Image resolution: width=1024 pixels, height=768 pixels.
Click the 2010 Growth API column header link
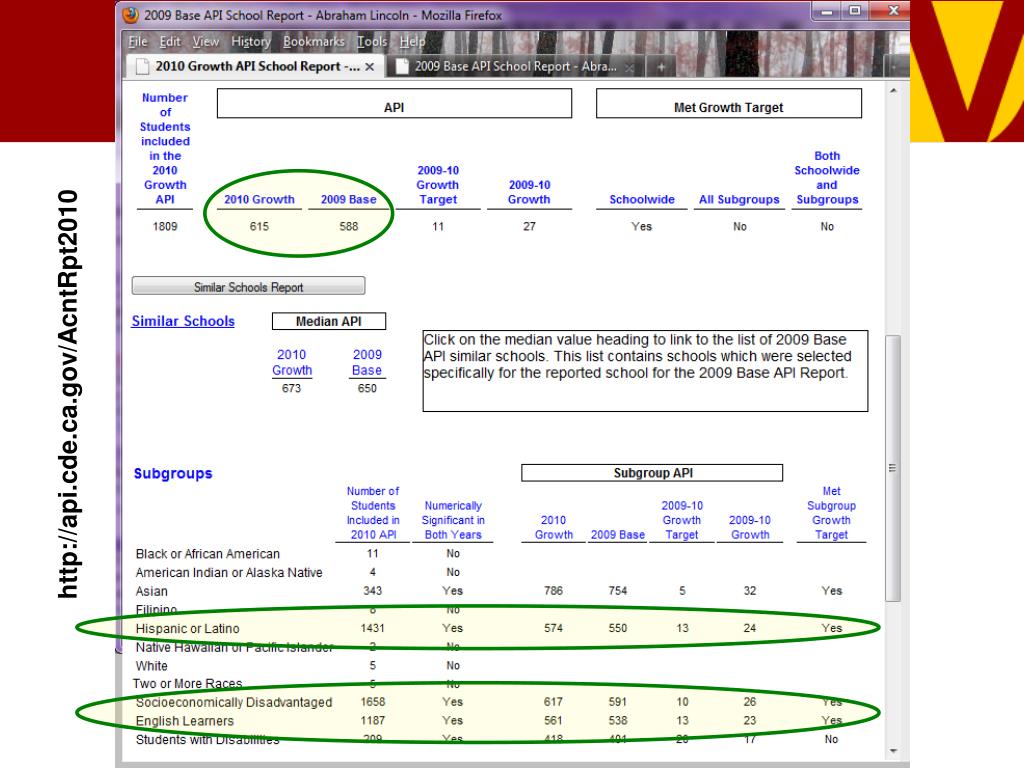[259, 200]
